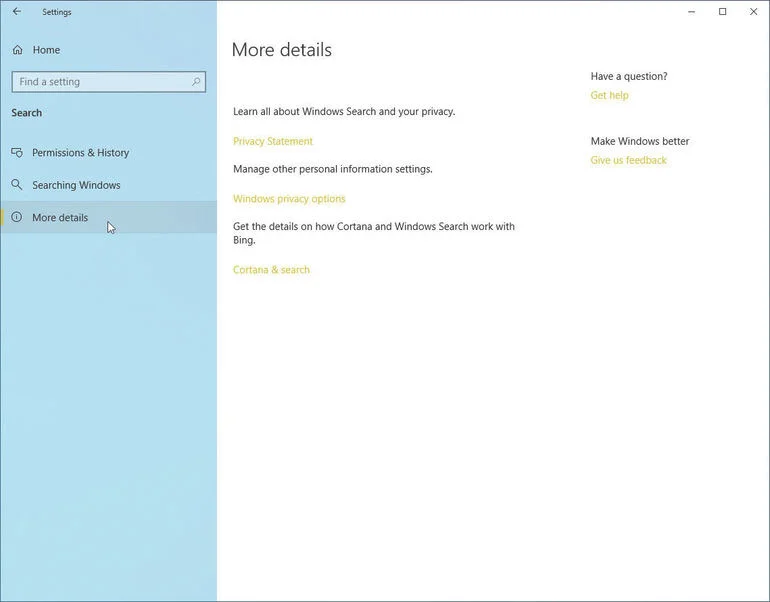Maximize the Settings window
770x602 pixels.
[x=722, y=12]
